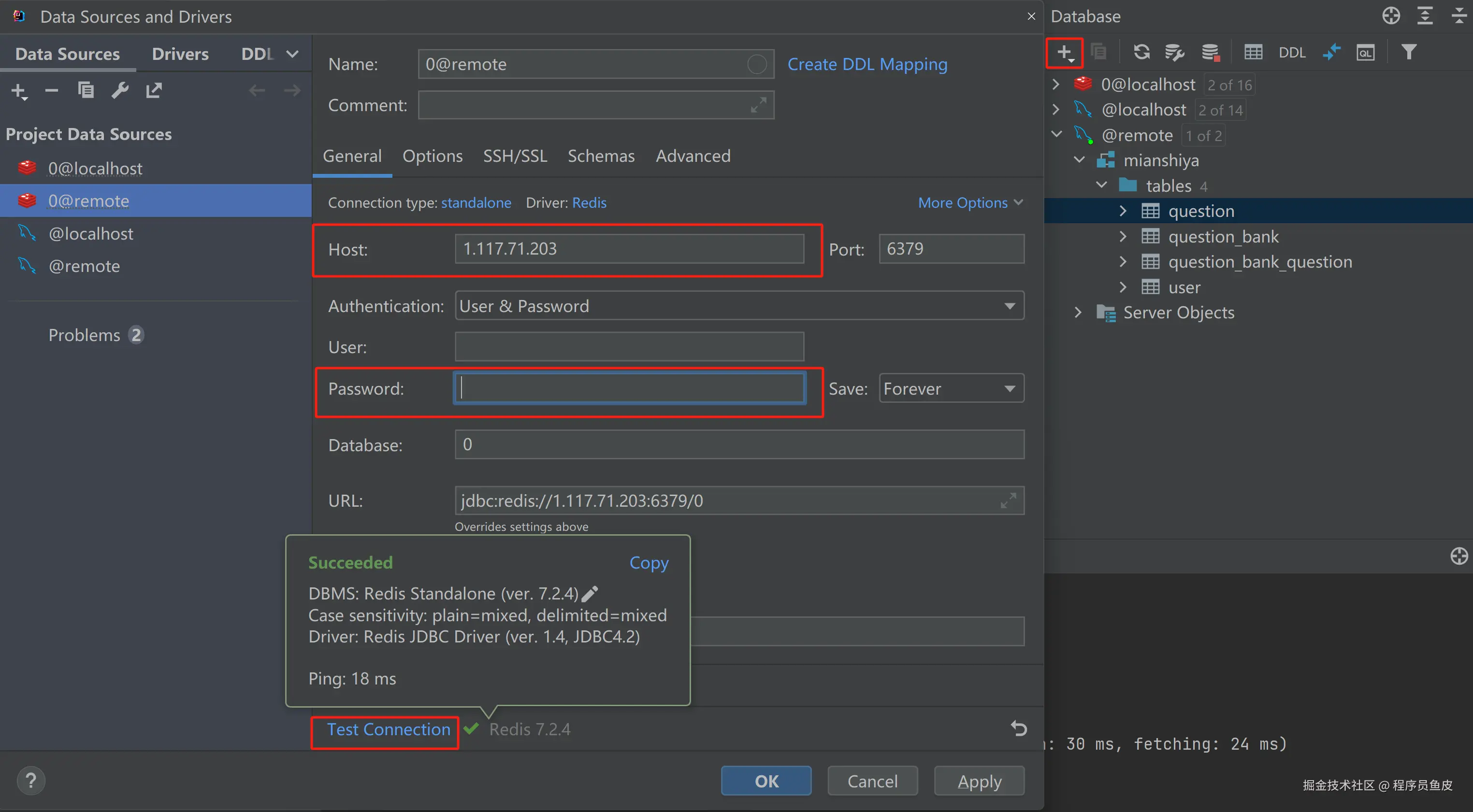Switch to the SSH/SSL tab

[x=515, y=156]
